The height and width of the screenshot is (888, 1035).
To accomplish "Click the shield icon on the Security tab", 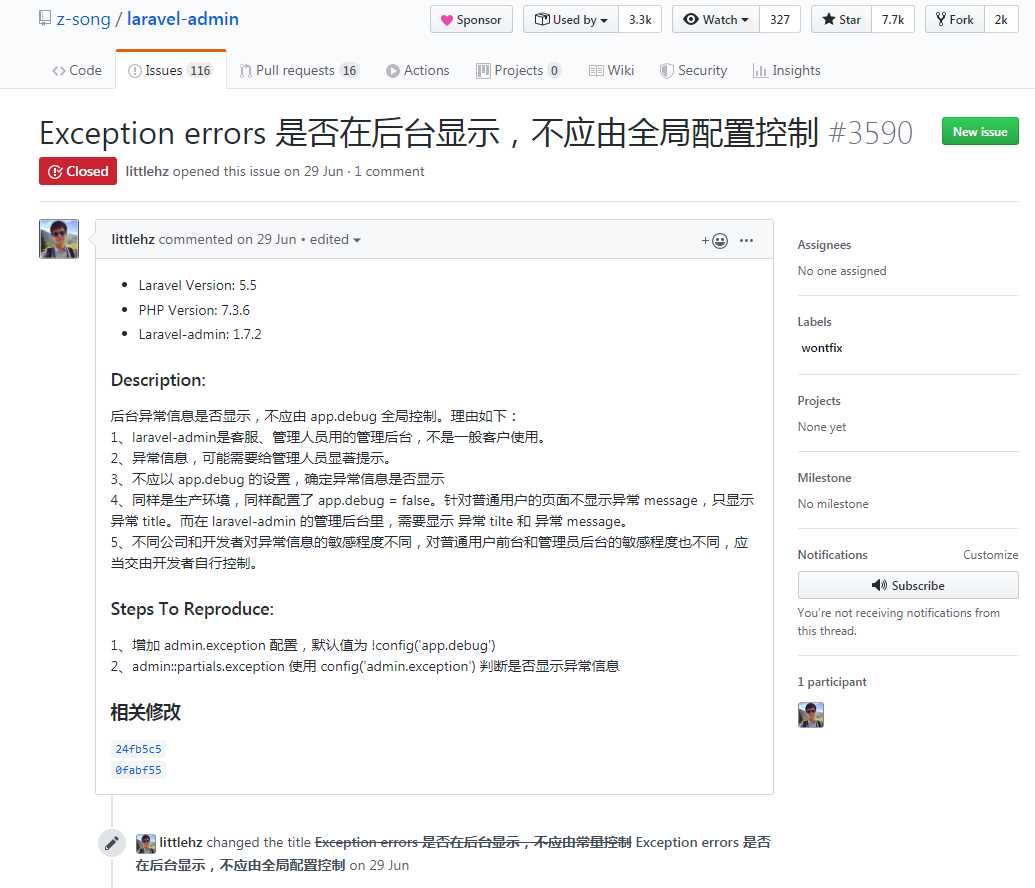I will (x=667, y=71).
